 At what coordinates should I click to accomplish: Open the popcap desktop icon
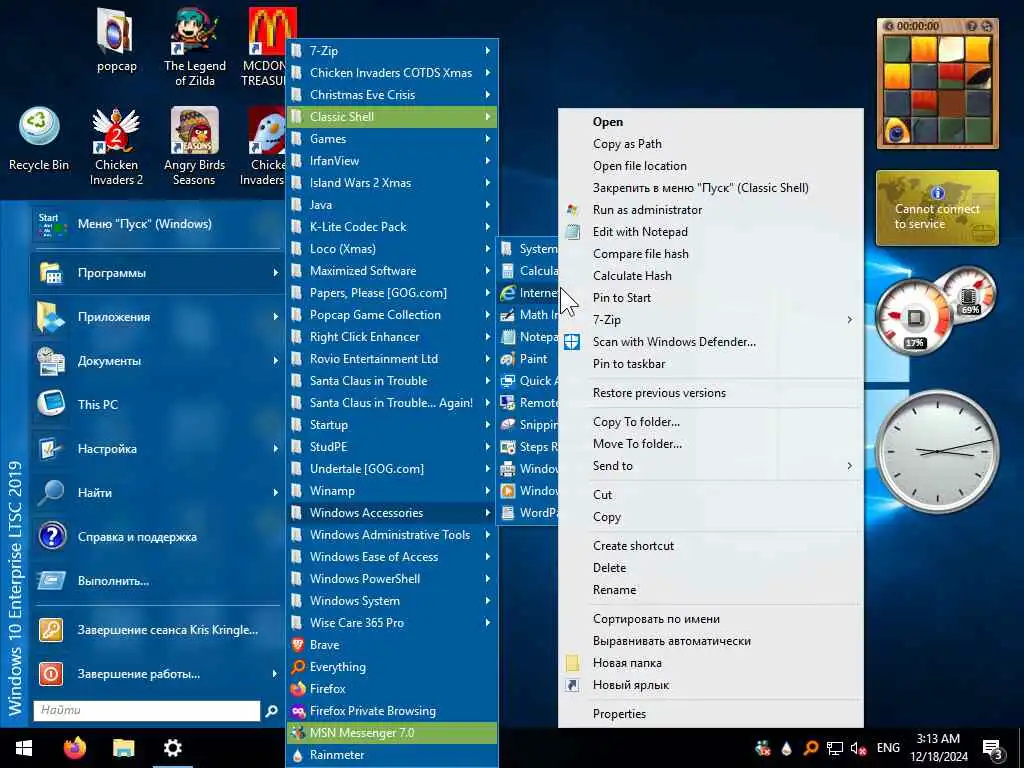116,40
